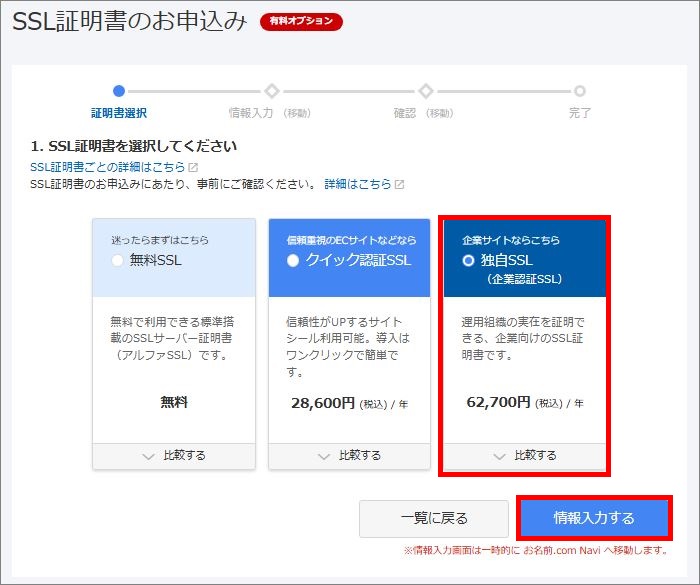
Task: Open the 詳細はこちら link
Action: [358, 184]
